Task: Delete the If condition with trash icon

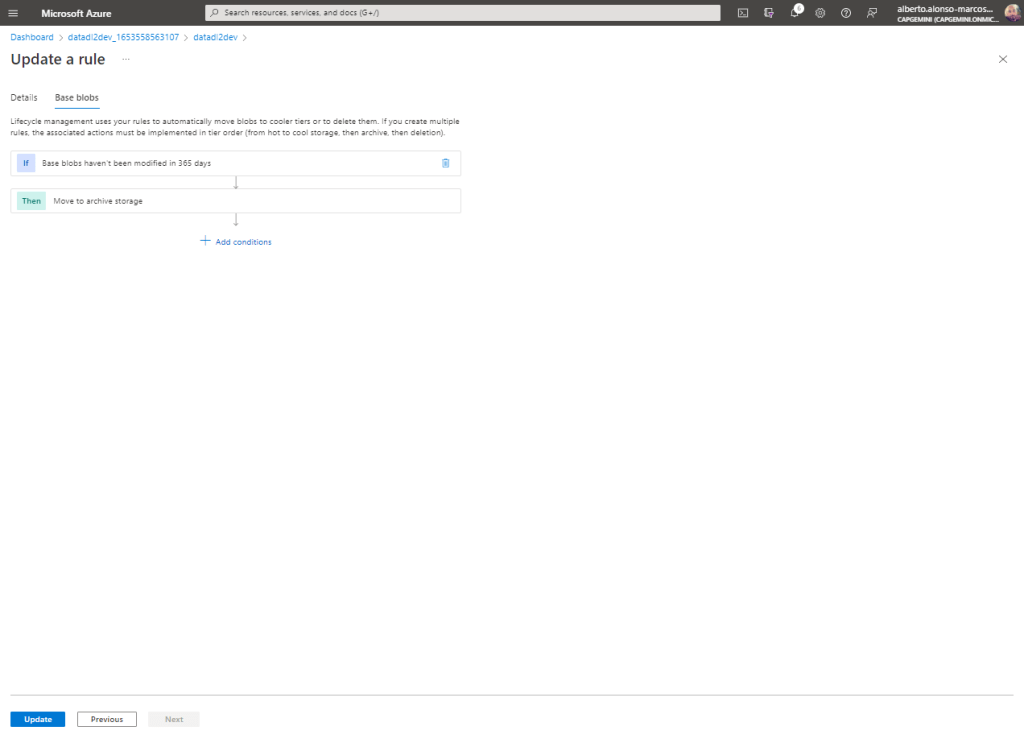Action: (446, 163)
